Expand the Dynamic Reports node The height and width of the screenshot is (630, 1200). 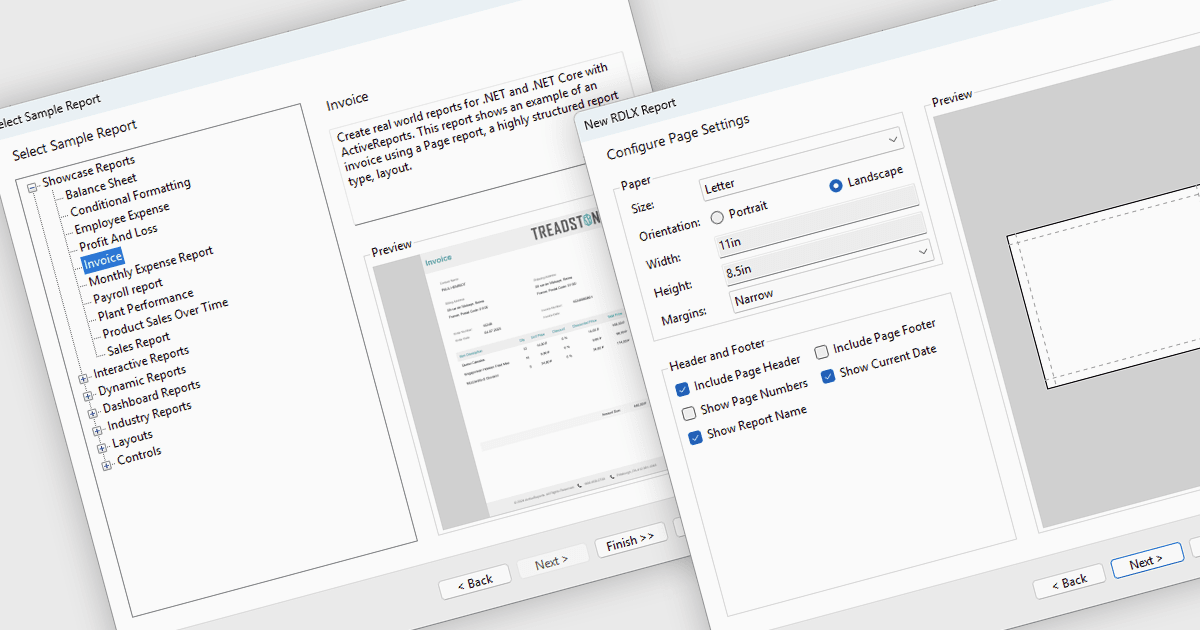(x=88, y=395)
